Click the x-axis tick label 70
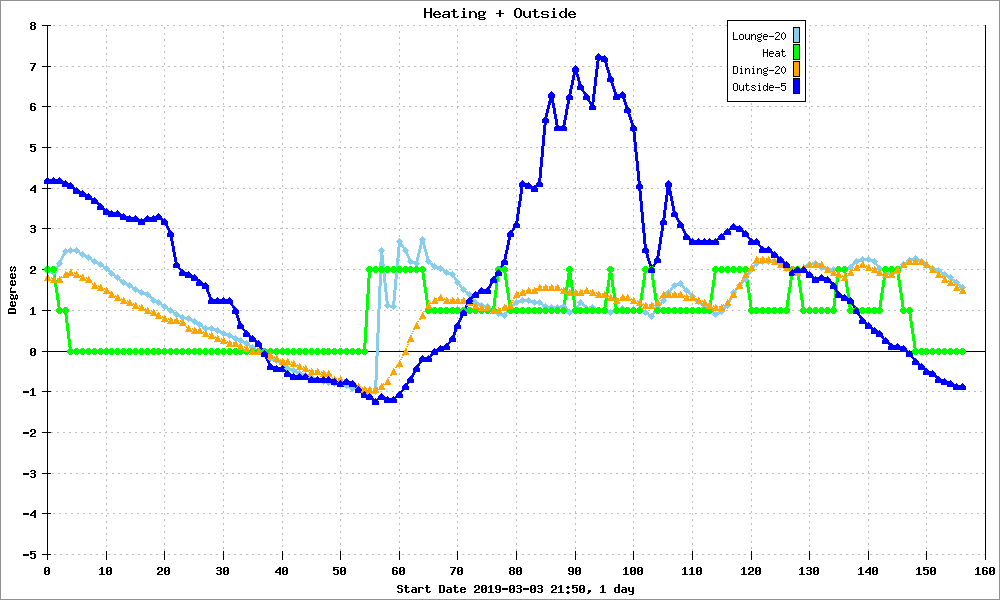The image size is (1000, 600). [x=457, y=571]
